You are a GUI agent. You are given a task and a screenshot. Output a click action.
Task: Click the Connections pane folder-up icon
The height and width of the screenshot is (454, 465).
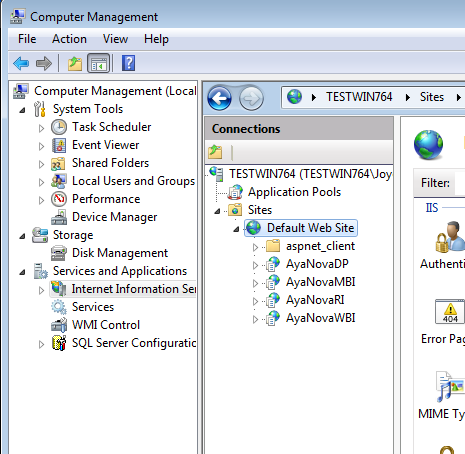click(215, 152)
